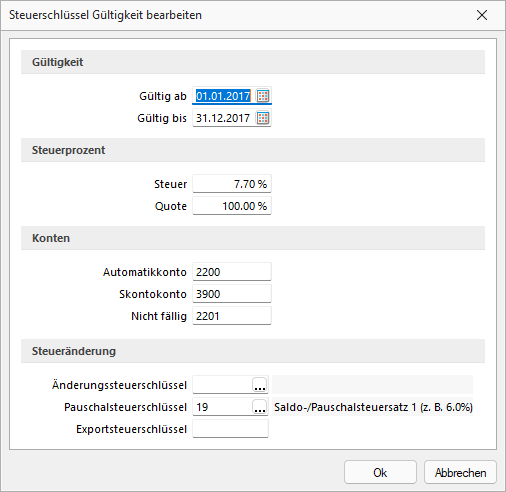The width and height of the screenshot is (506, 492).
Task: Focus the Quote percentage field
Action: (232, 206)
